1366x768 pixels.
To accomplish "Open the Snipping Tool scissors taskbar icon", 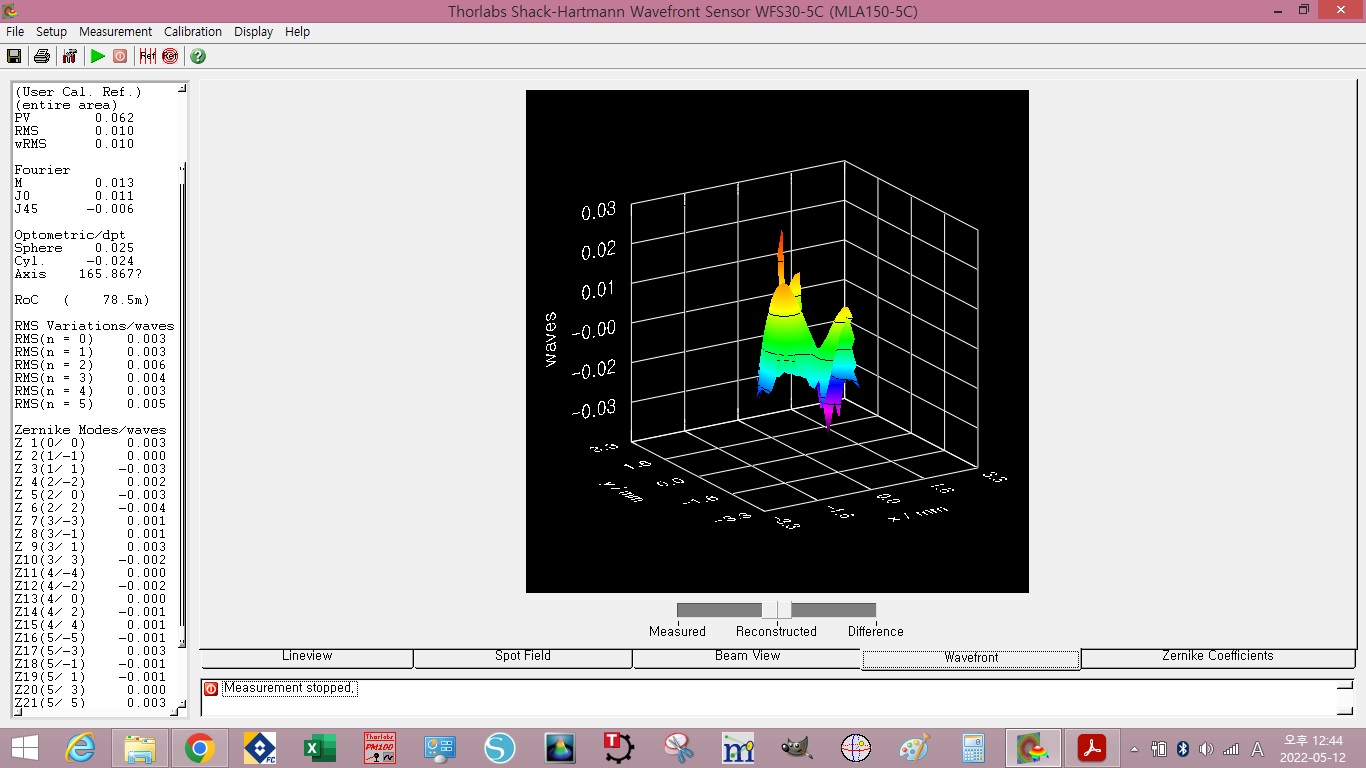I will [679, 748].
